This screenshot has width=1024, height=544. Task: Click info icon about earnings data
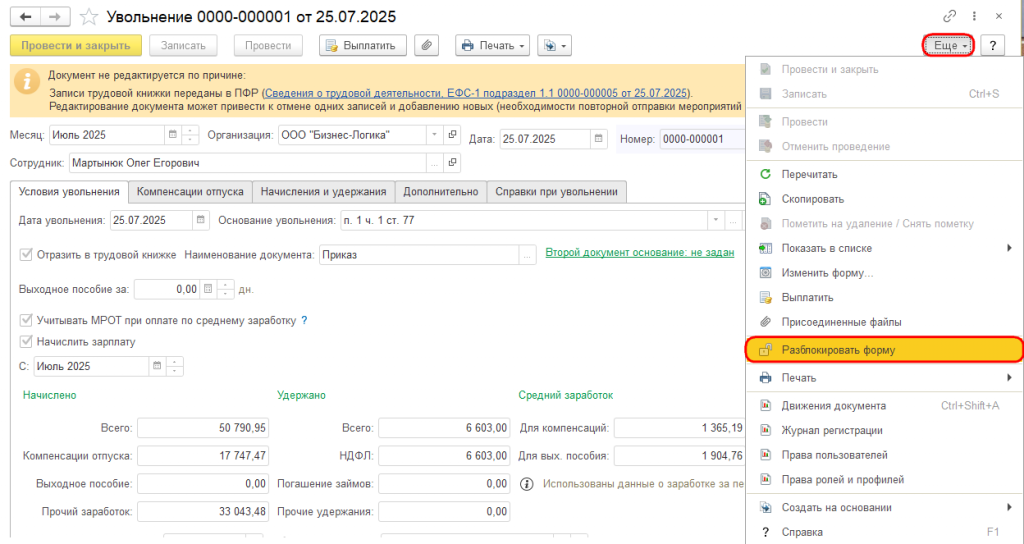coord(526,484)
